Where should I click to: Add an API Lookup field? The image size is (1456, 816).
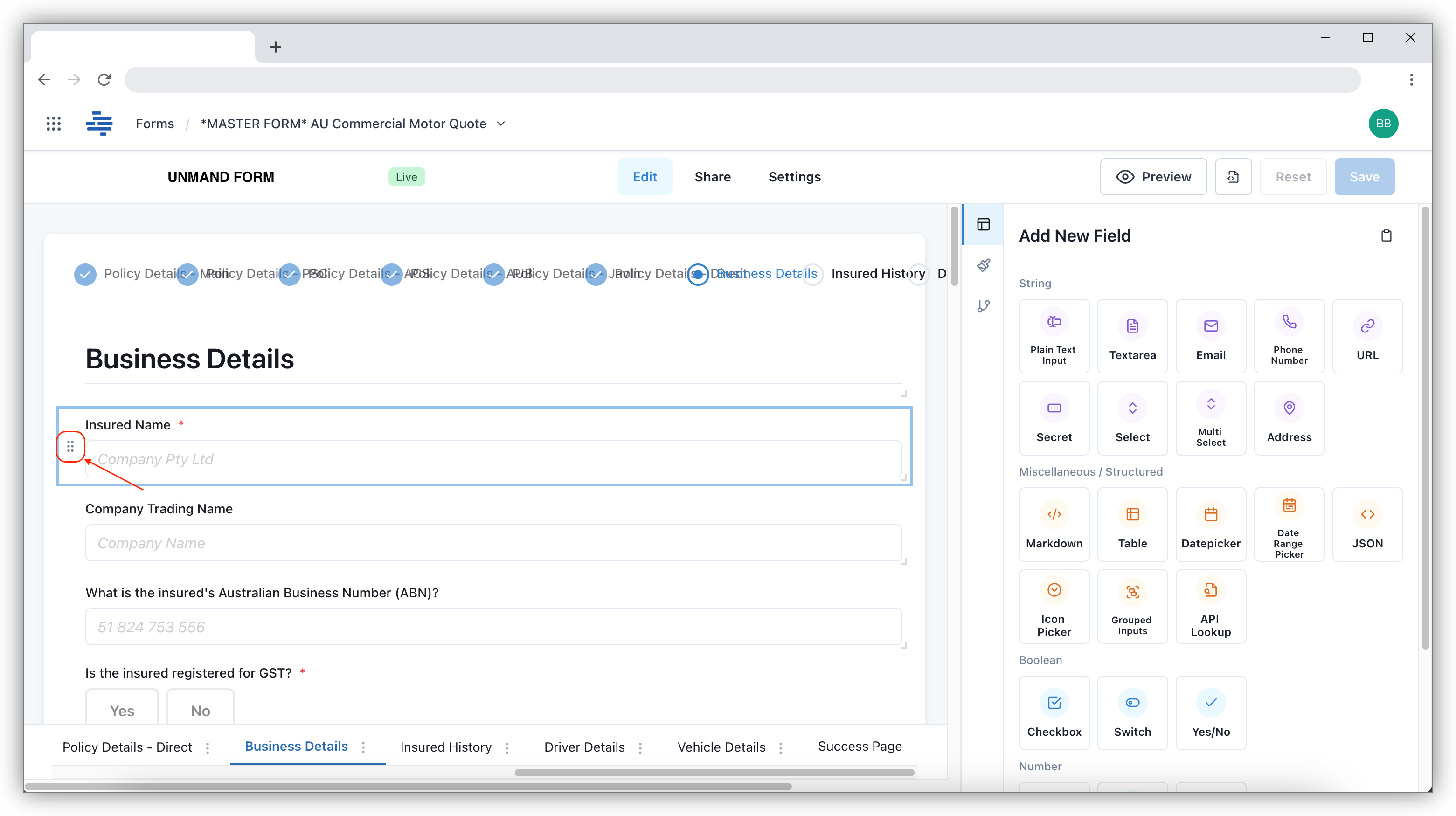pos(1210,606)
